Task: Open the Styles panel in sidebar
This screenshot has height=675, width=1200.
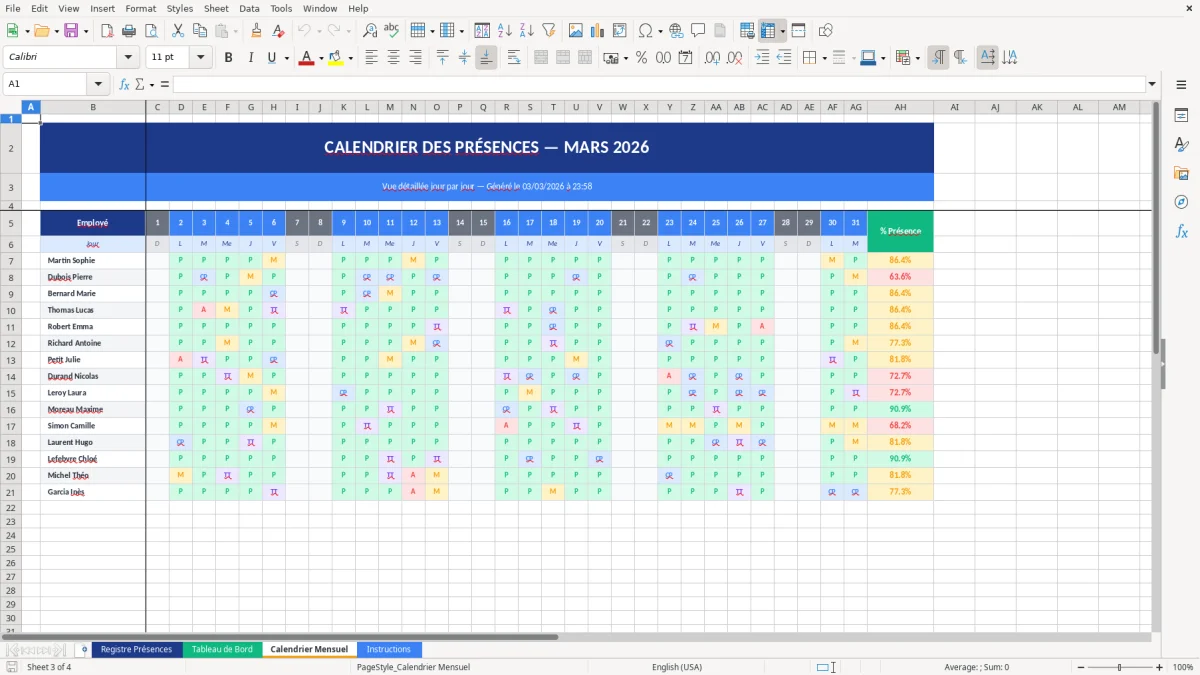Action: tap(1181, 145)
